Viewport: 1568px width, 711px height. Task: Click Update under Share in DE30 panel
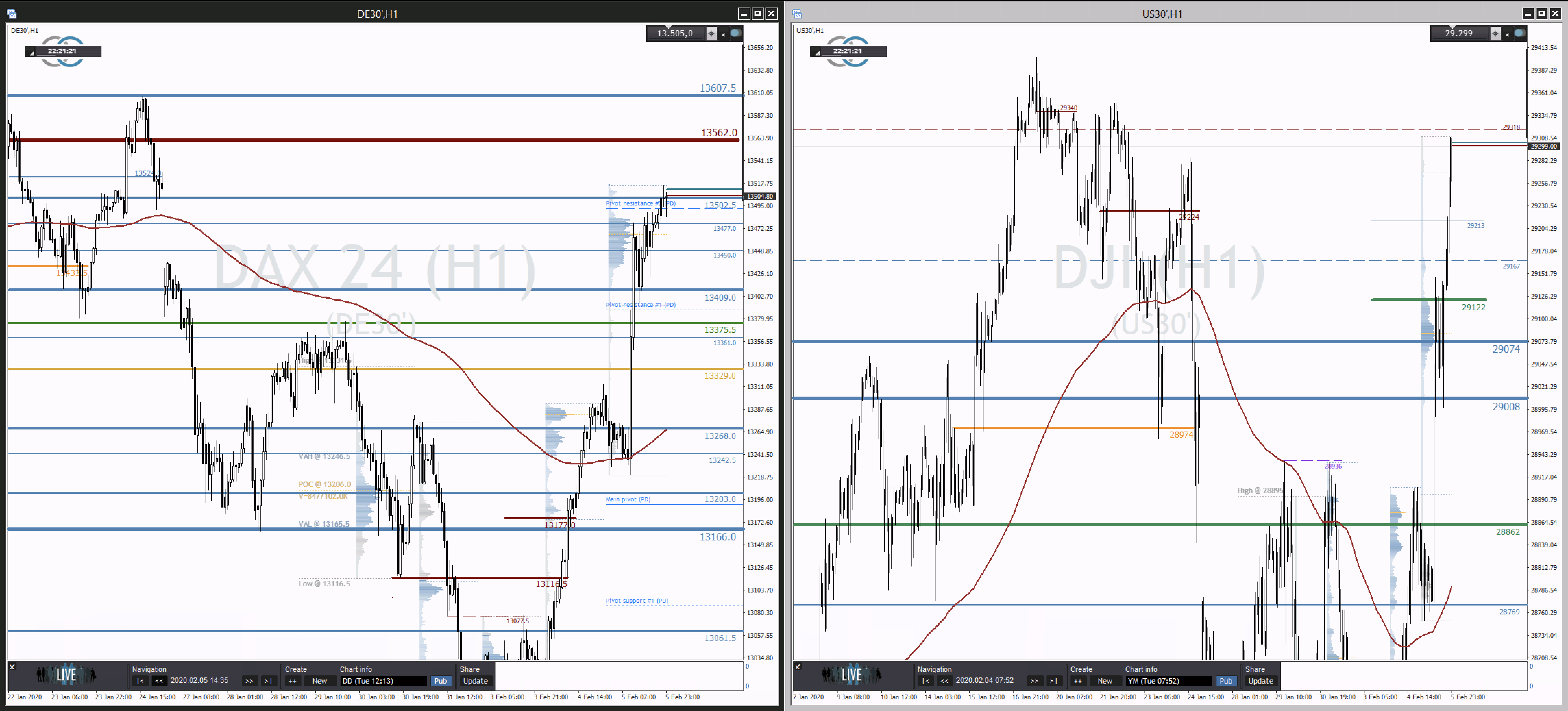[x=475, y=681]
